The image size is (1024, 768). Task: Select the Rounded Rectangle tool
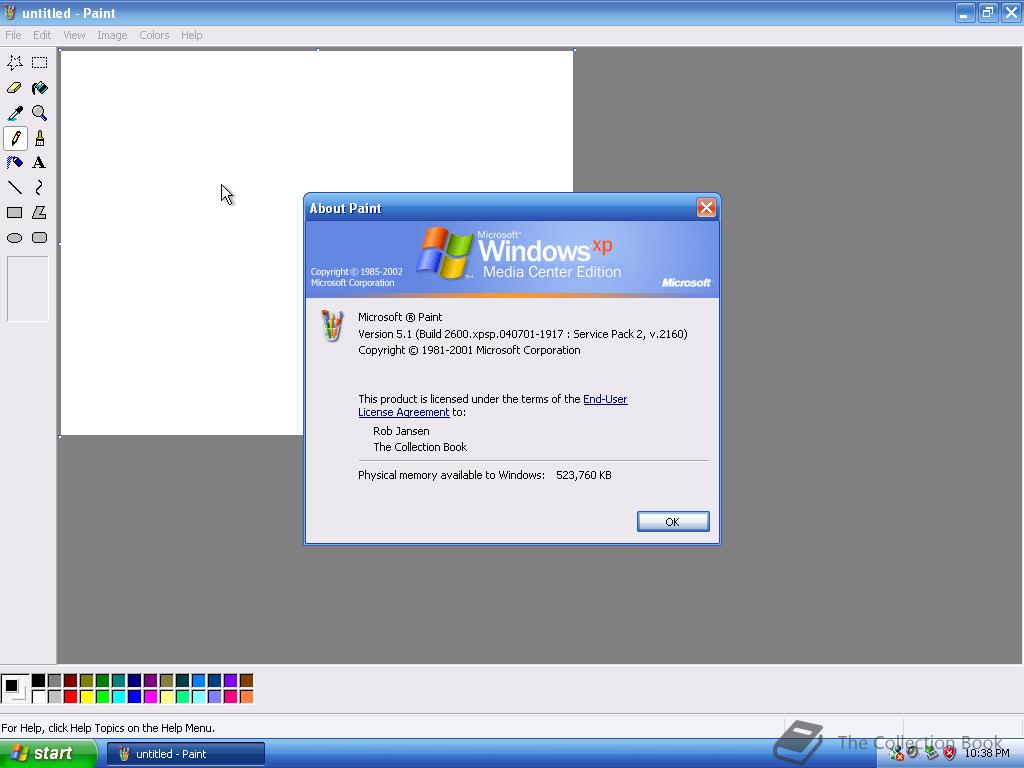(40, 238)
